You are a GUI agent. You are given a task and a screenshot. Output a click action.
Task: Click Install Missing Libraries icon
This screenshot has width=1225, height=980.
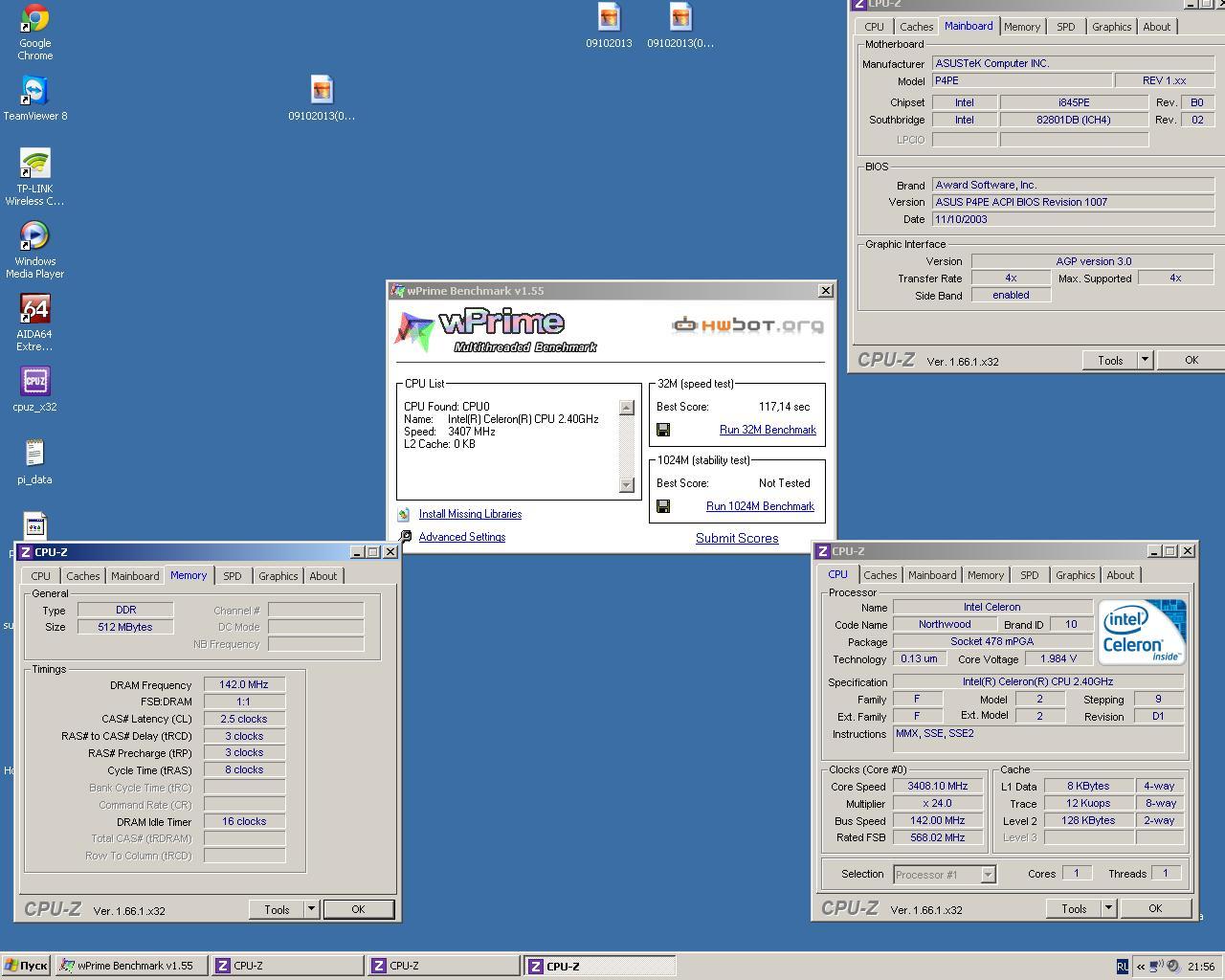(404, 514)
